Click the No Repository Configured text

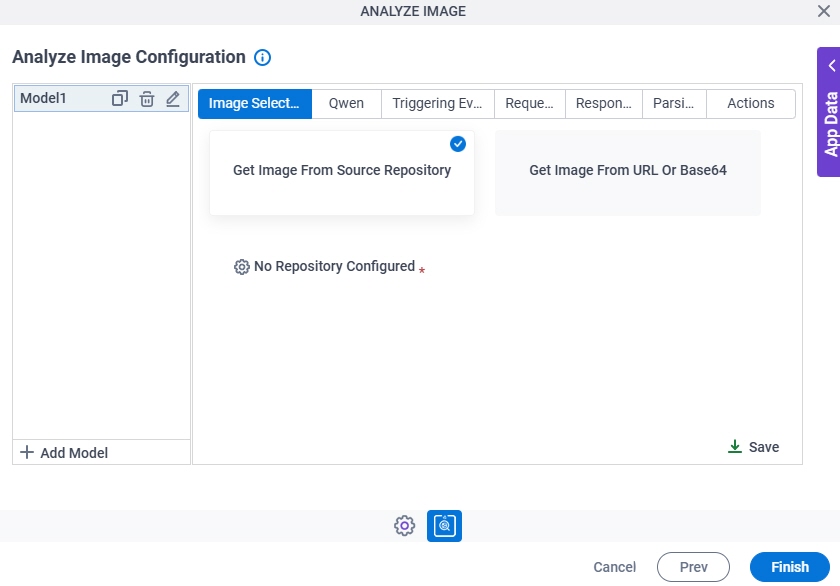pos(334,266)
